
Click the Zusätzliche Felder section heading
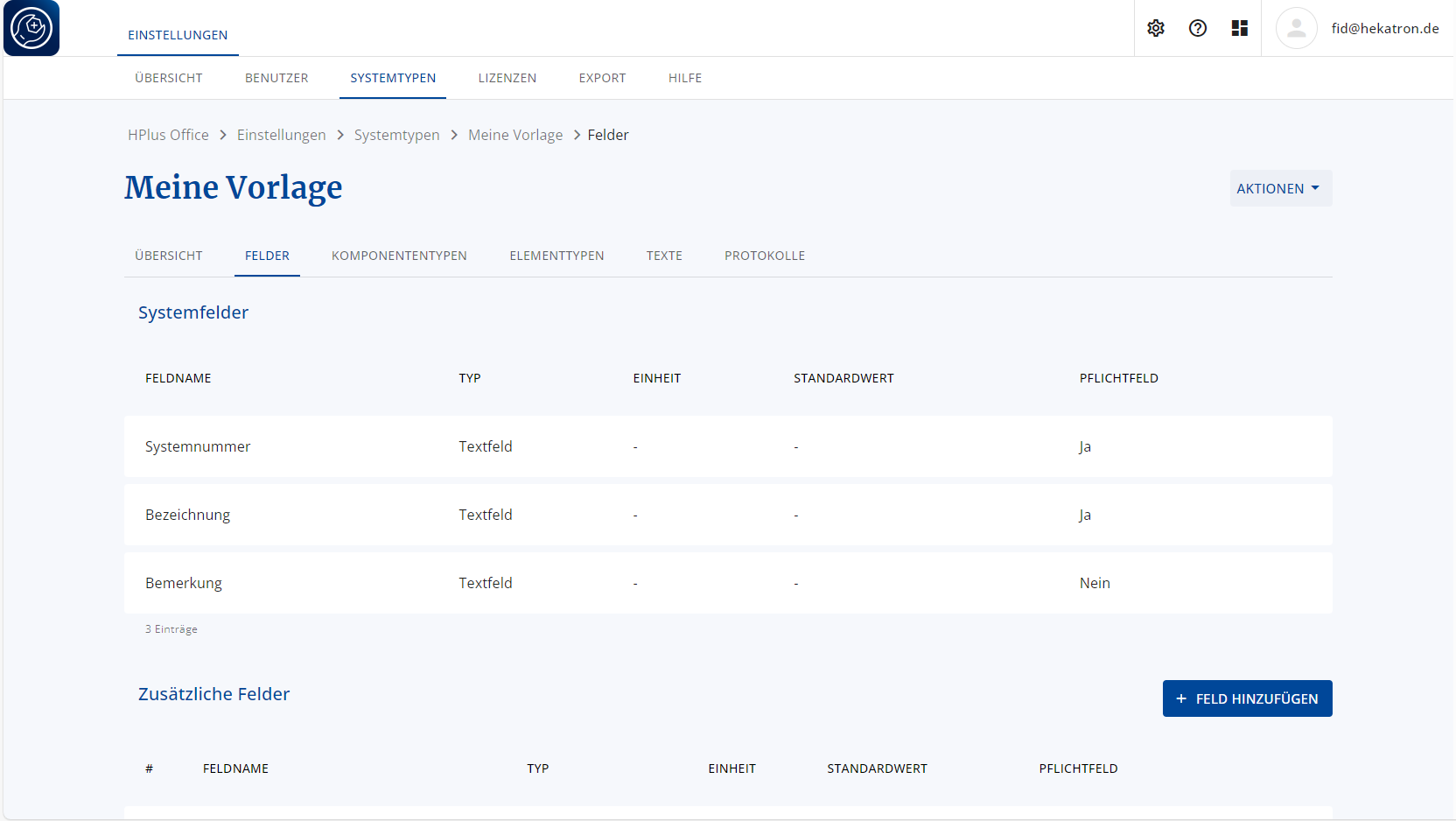coord(213,694)
